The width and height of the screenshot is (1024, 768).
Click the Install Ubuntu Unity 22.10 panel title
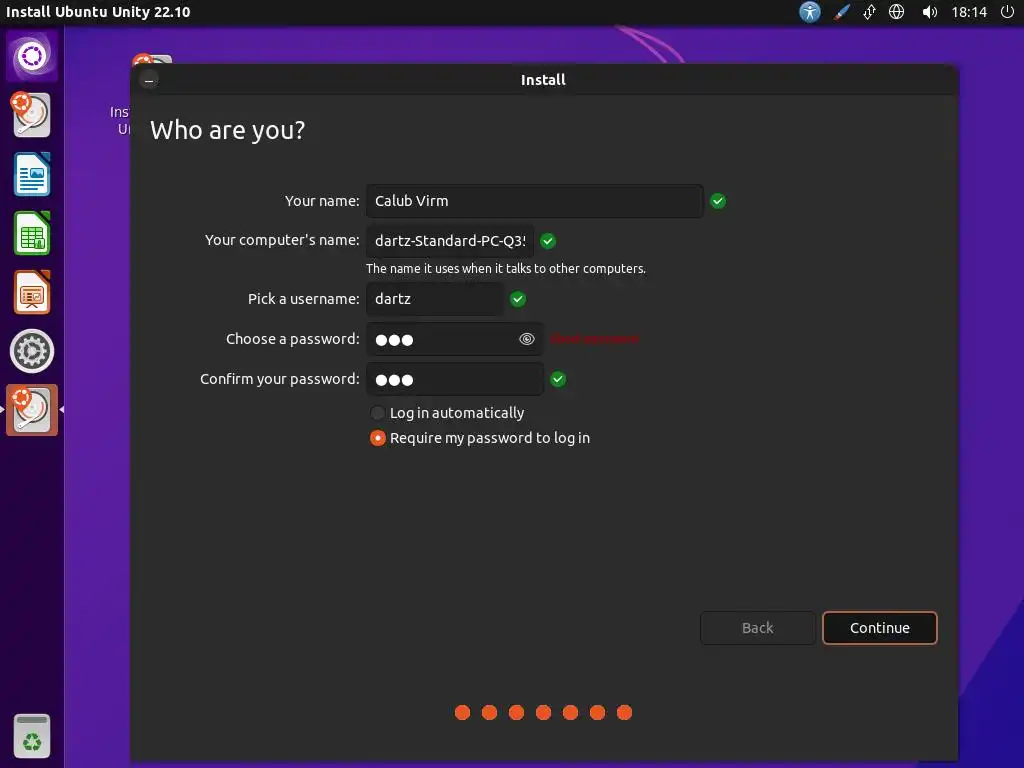[x=98, y=12]
